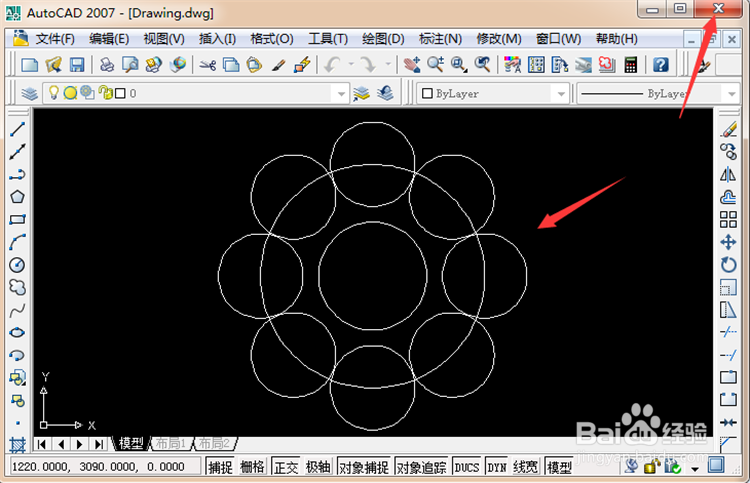Select the Hatch tool
Viewport: 750px width, 483px height.
coord(18,445)
